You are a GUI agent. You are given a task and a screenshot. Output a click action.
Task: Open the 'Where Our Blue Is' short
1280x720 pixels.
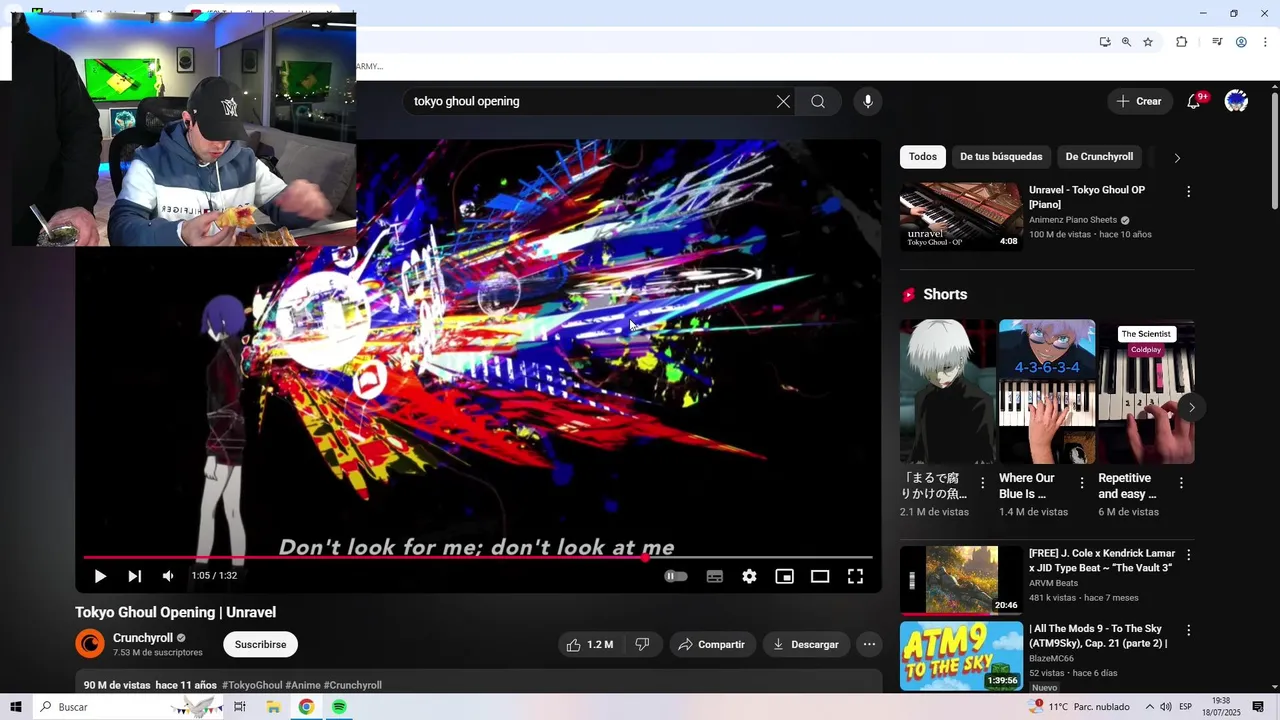[1047, 391]
